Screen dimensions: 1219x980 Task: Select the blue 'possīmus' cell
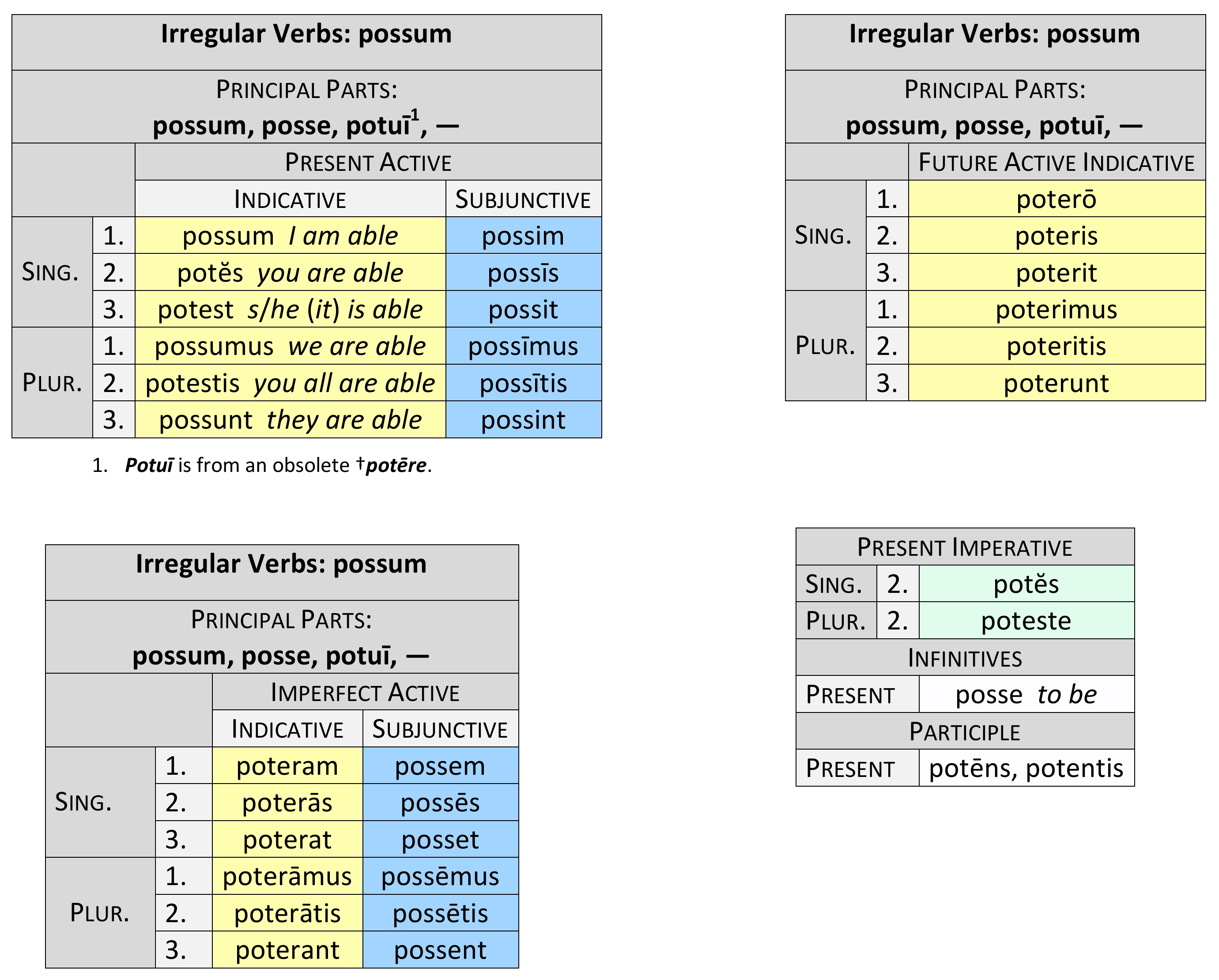click(x=523, y=347)
